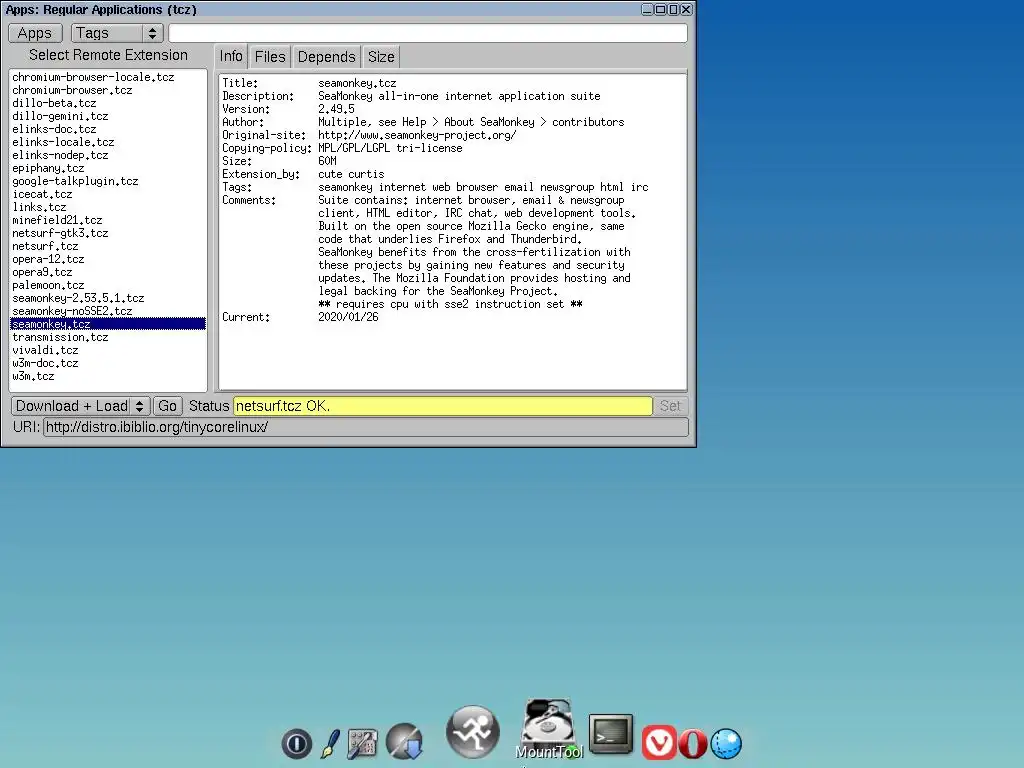Select transmission.tcz extension
The width and height of the screenshot is (1024, 768).
pyautogui.click(x=108, y=338)
